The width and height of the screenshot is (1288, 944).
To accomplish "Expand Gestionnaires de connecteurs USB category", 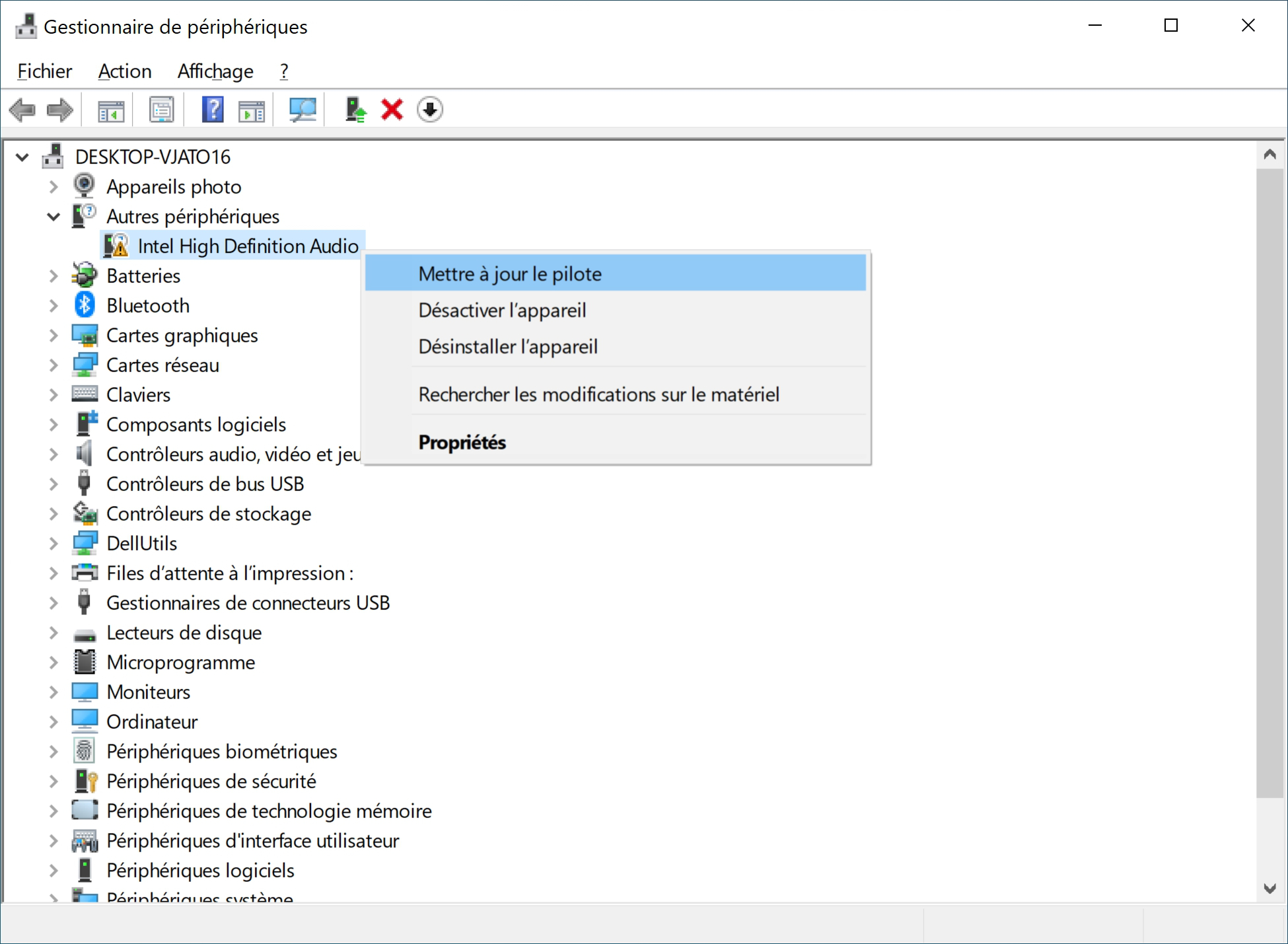I will (x=54, y=602).
